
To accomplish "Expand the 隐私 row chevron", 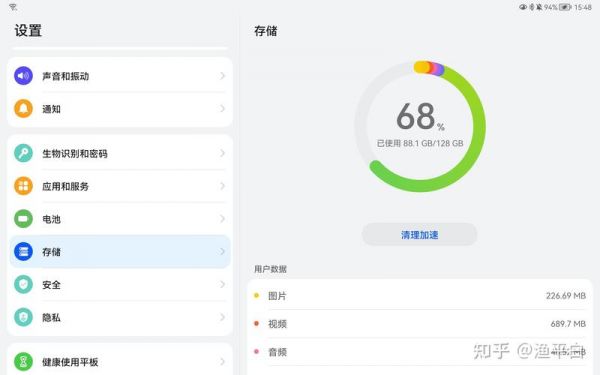I will [x=222, y=317].
